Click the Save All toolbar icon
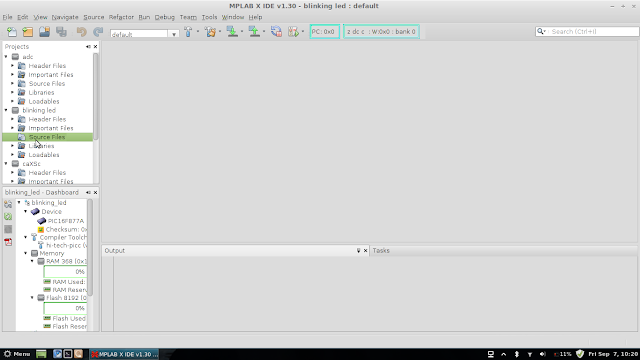Viewport: 640px width, 360px height. (x=61, y=32)
